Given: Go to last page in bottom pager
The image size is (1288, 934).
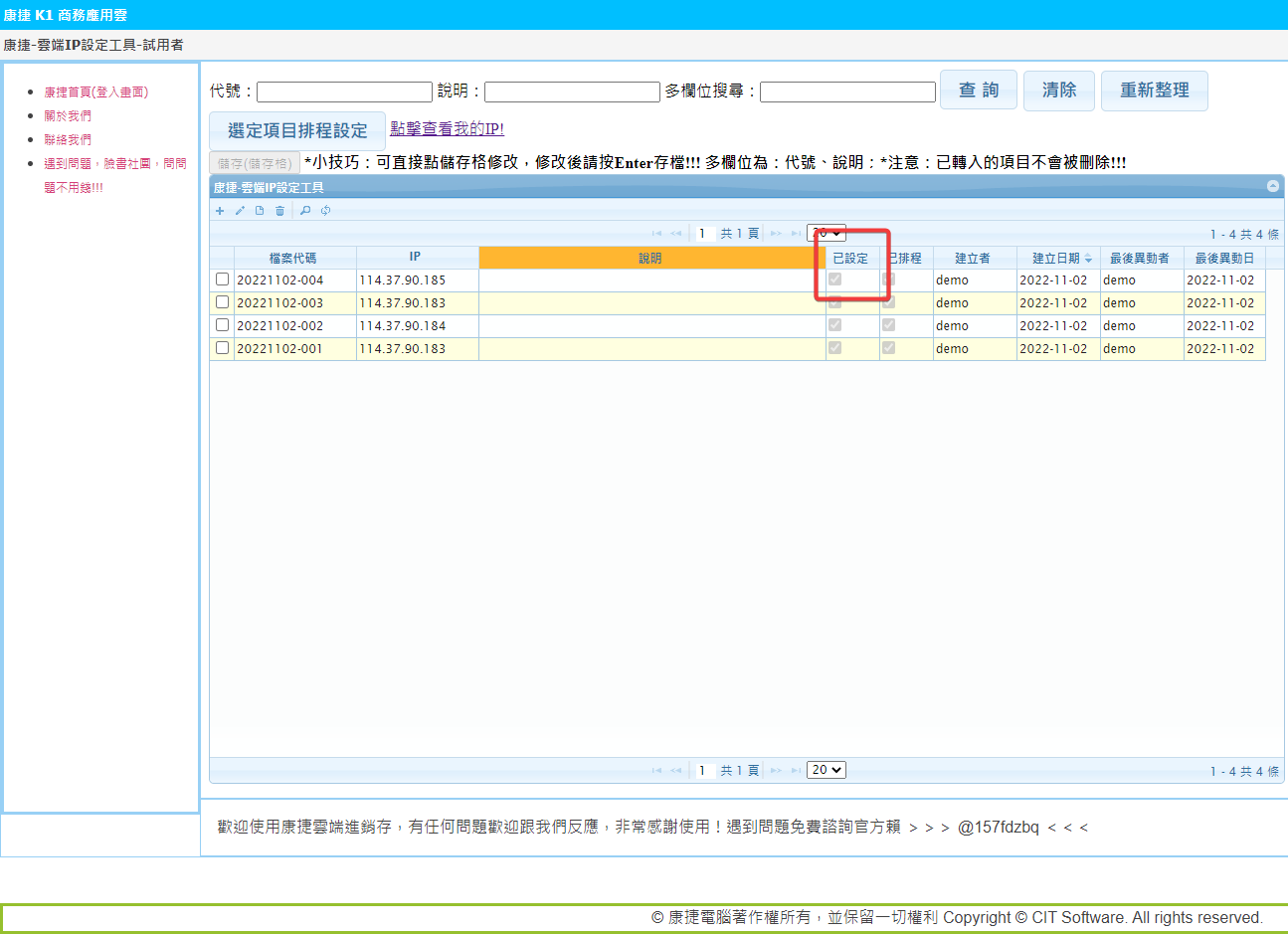Looking at the screenshot, I should (796, 771).
